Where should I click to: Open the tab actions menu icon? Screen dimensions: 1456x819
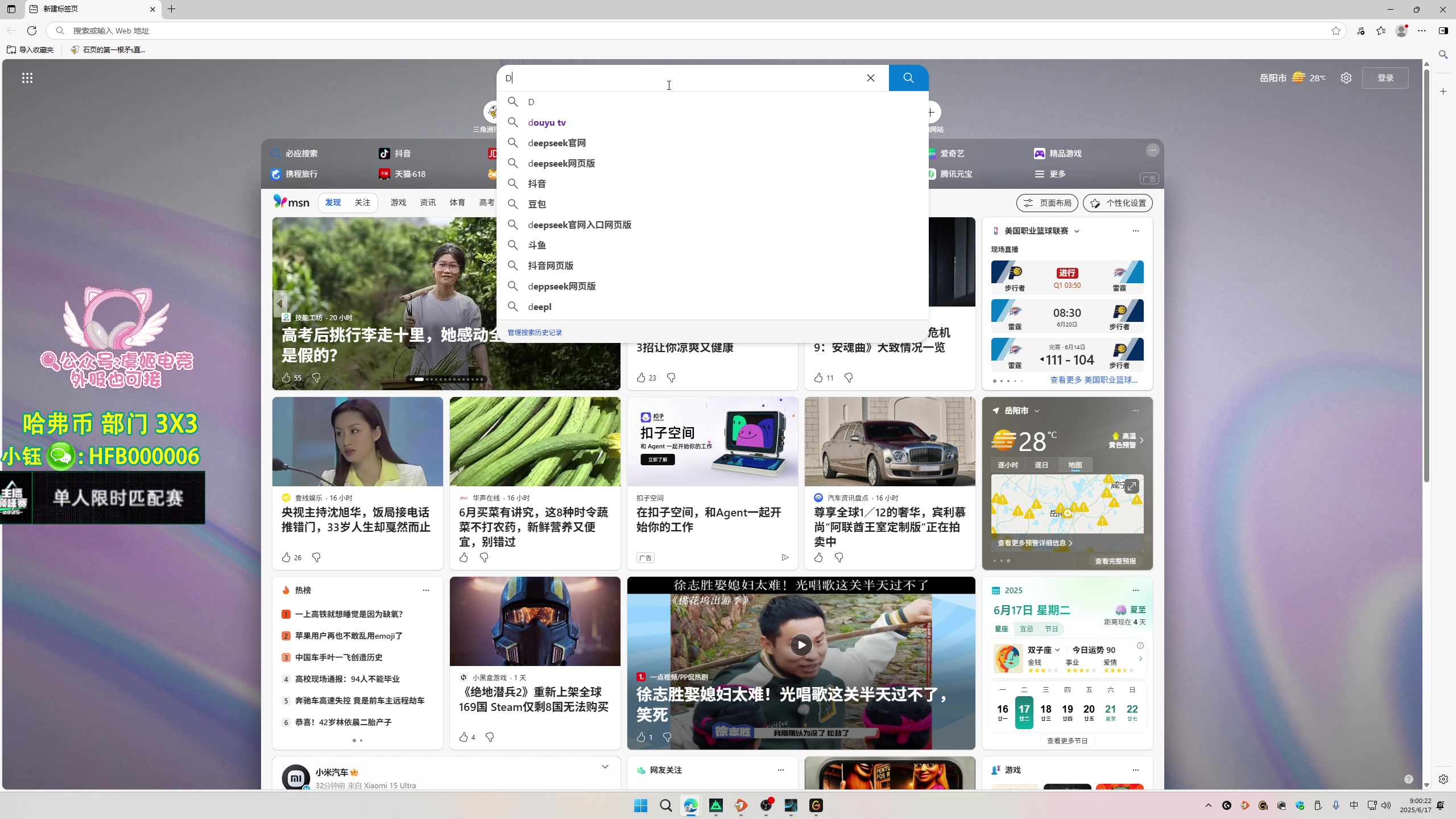(11, 9)
